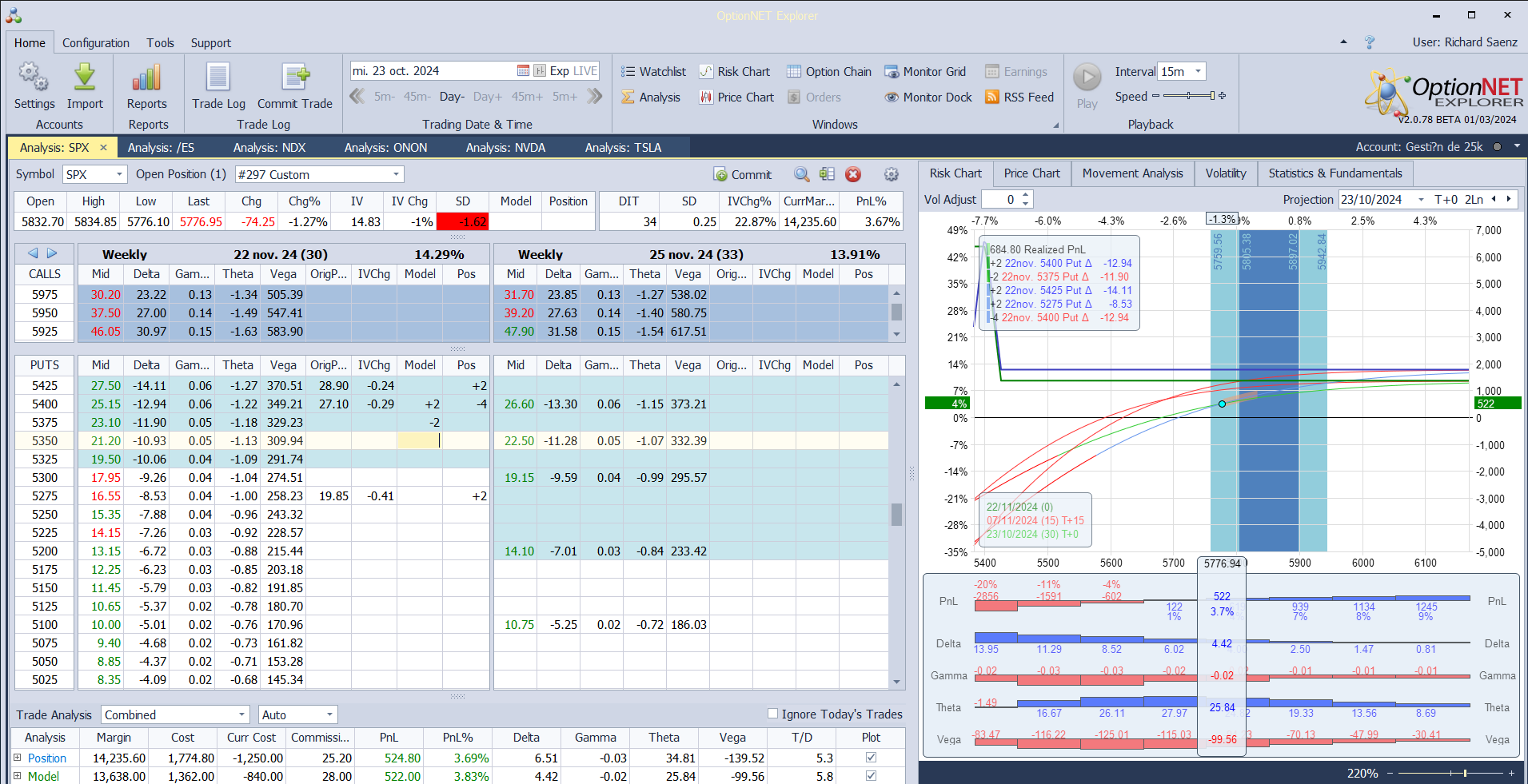Viewport: 1528px width, 784px height.
Task: Open the RSS Feed window
Action: coord(1019,98)
